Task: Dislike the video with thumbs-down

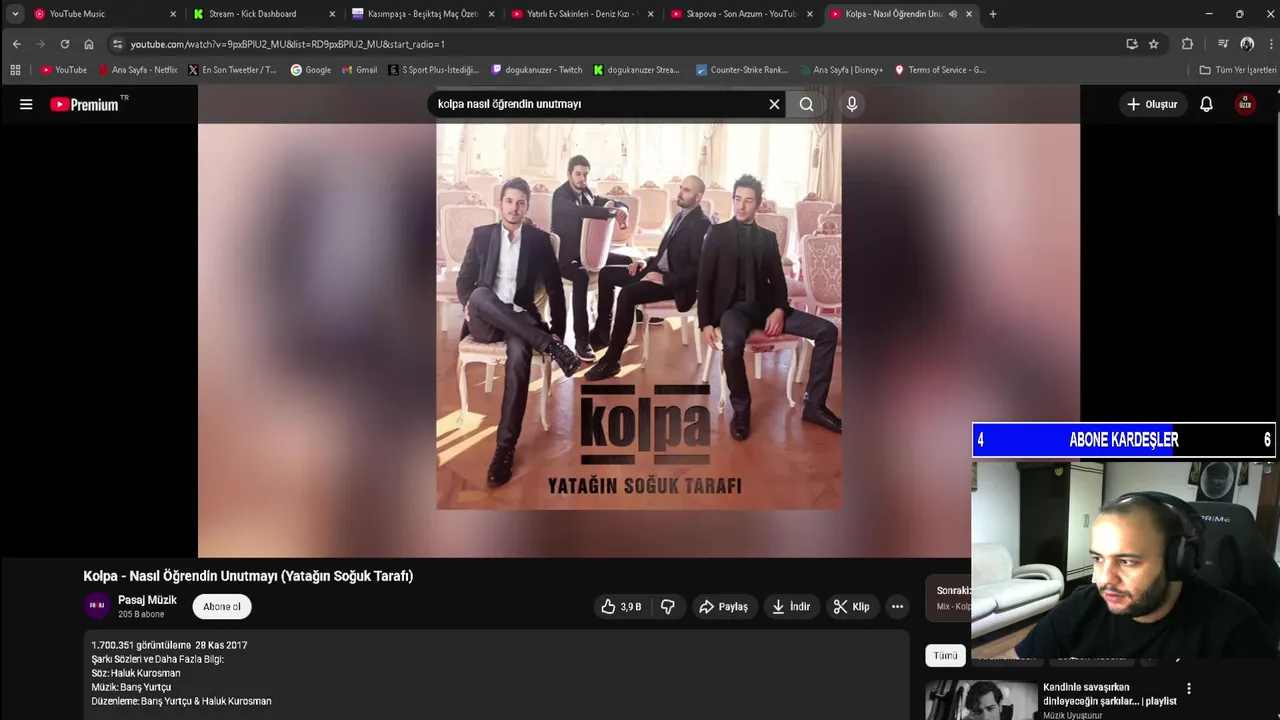Action: 668,607
